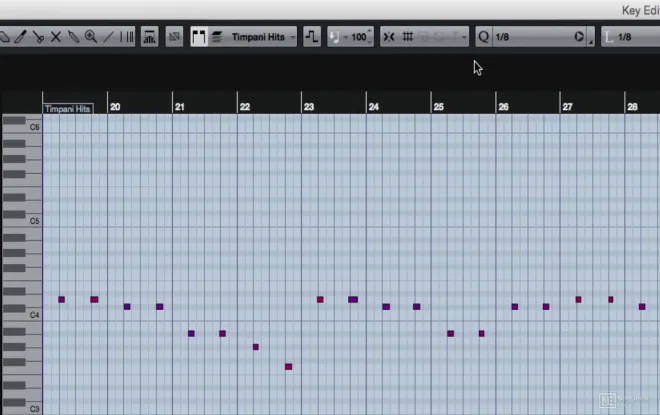Toggle Snap on/off button
This screenshot has height=415, width=660.
tap(389, 37)
